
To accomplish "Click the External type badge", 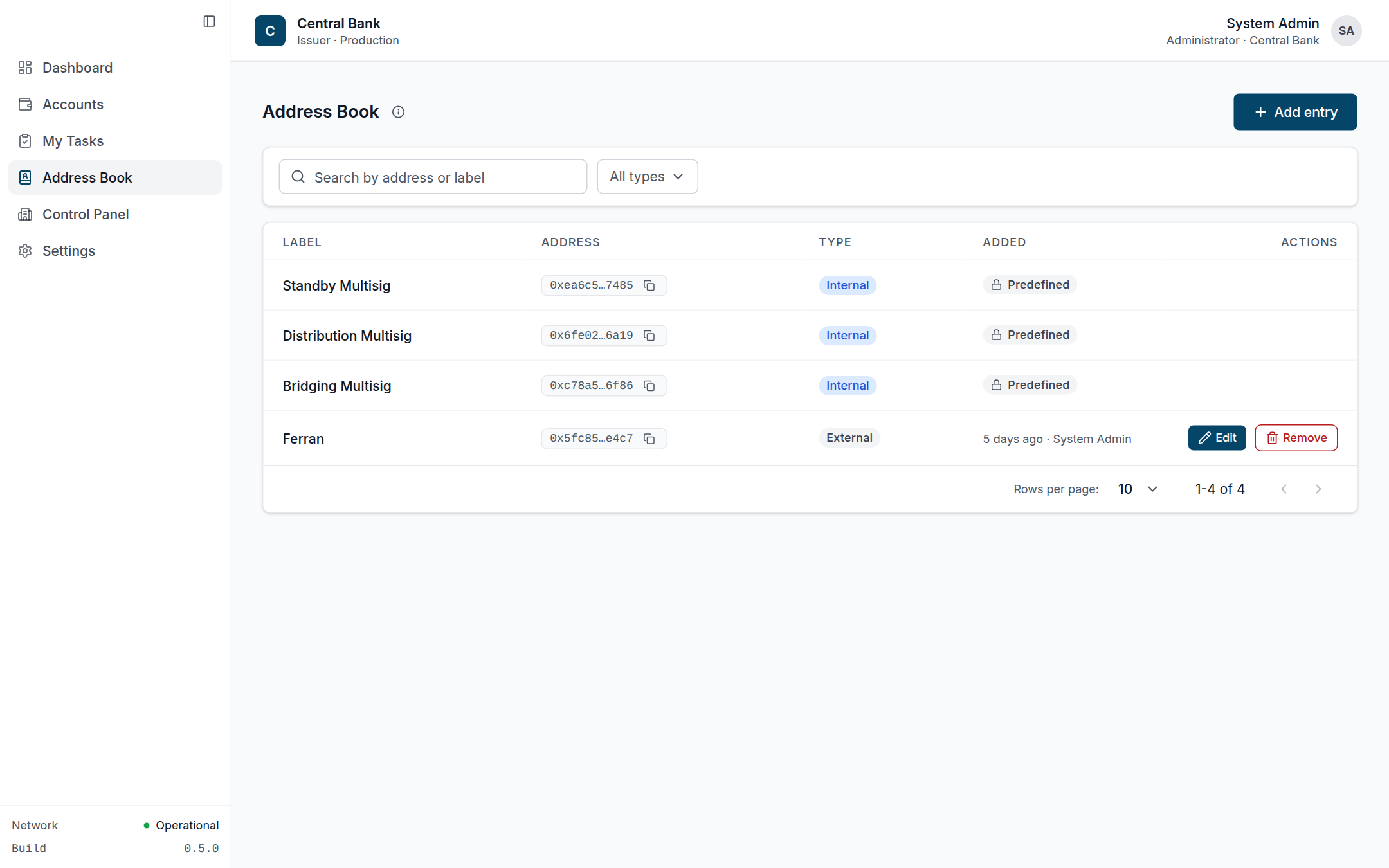I will [849, 438].
